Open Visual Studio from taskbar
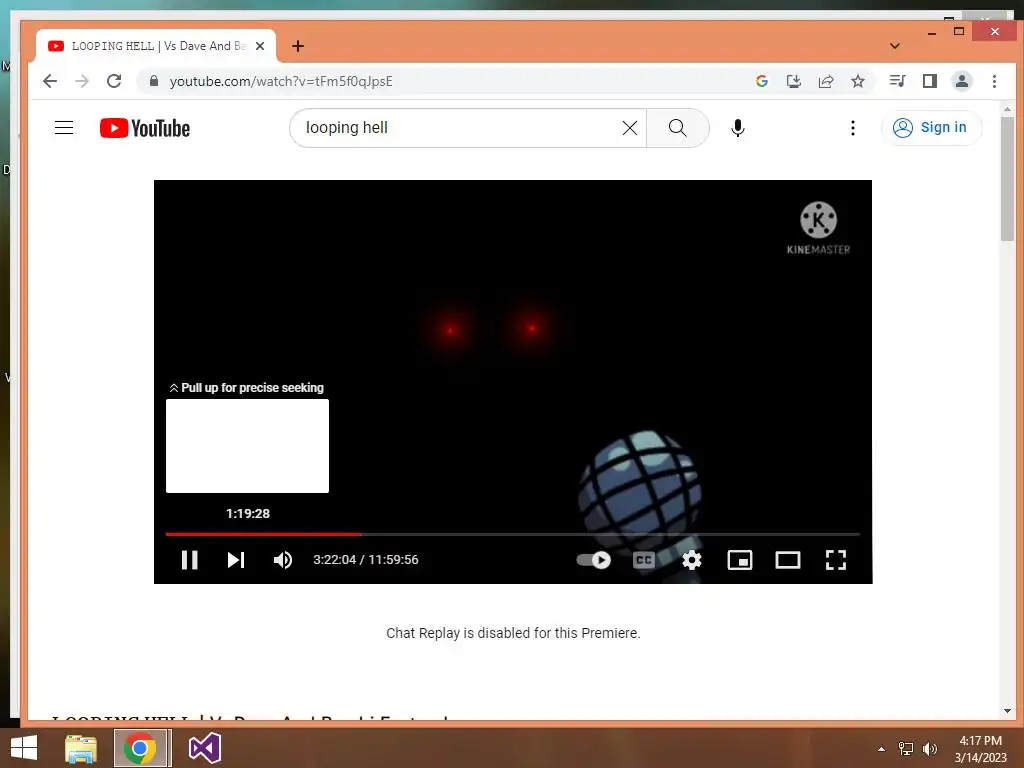Image resolution: width=1024 pixels, height=768 pixels. 204,748
